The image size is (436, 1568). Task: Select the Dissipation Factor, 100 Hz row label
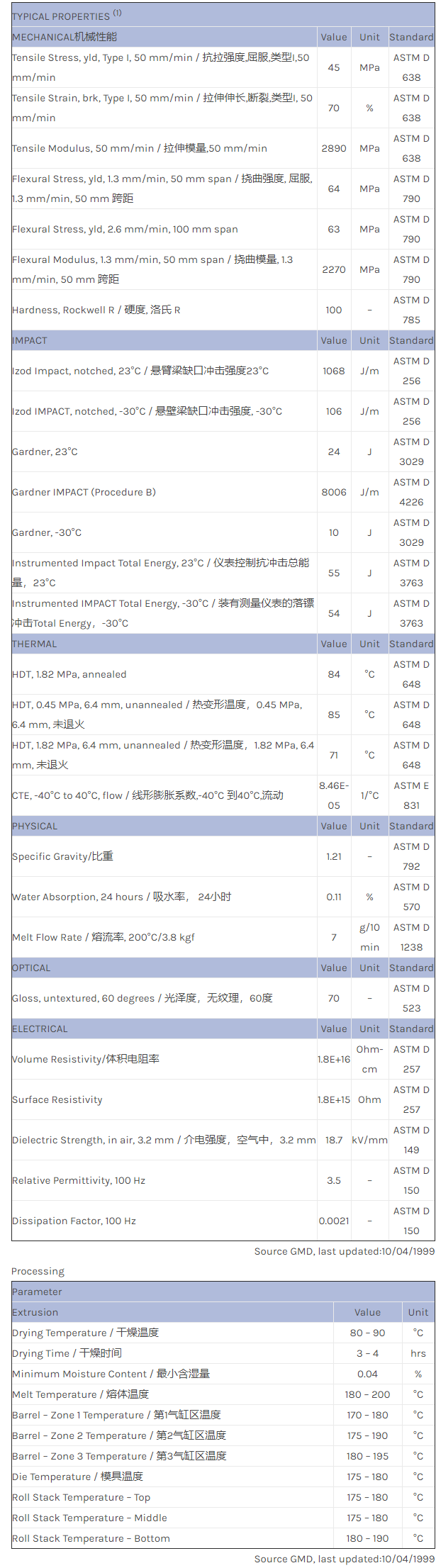tap(74, 1221)
